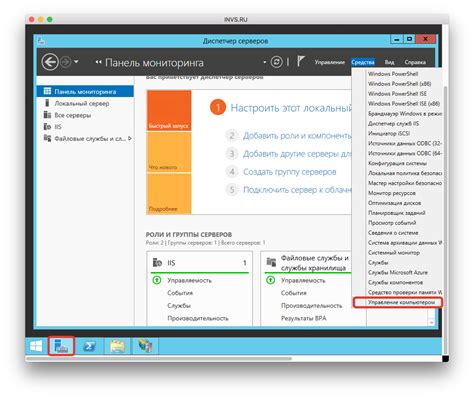Click Службы in the IIS tile
The image size is (474, 398).
pos(179,306)
